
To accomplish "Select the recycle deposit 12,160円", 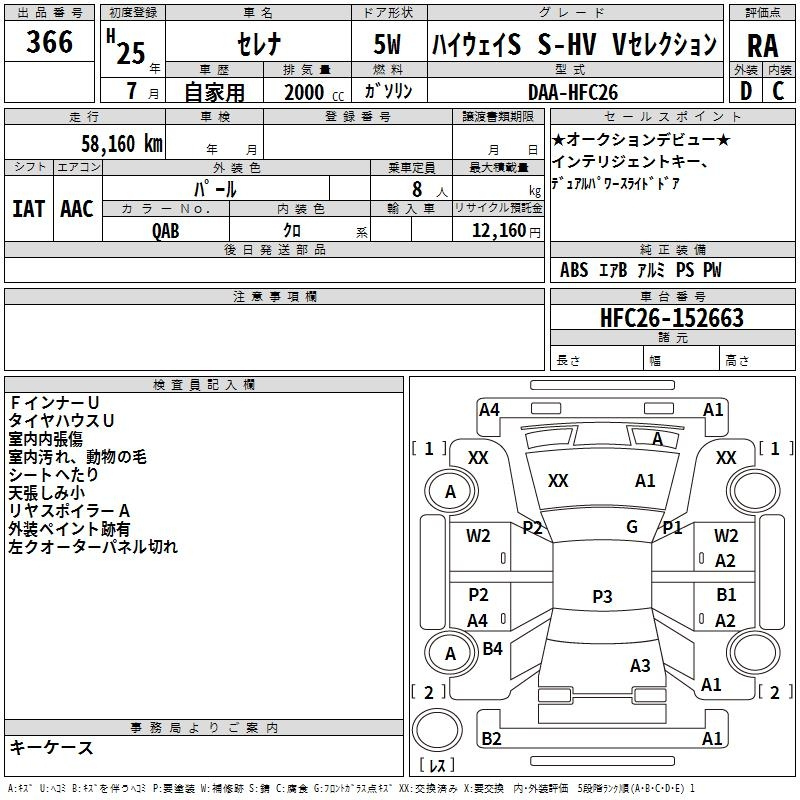I will pyautogui.click(x=506, y=231).
